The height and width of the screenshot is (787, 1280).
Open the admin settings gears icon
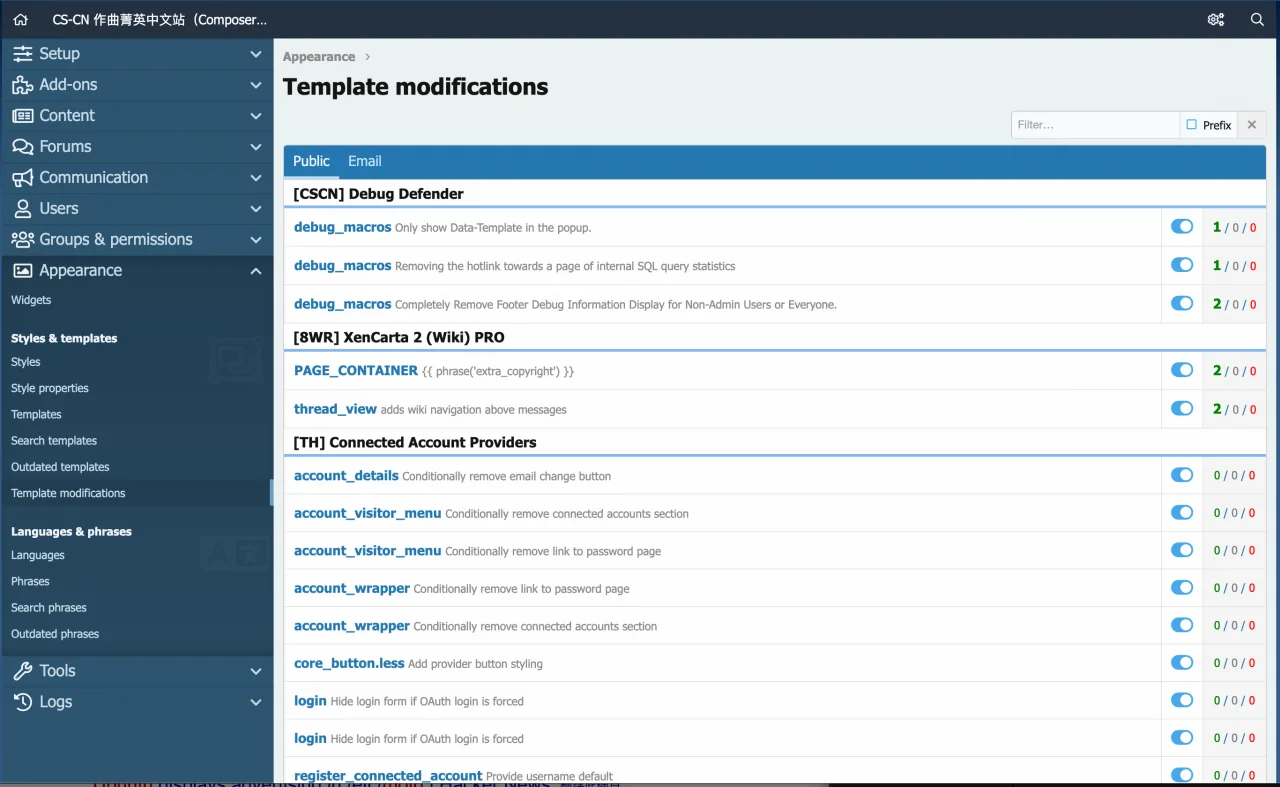point(1216,19)
